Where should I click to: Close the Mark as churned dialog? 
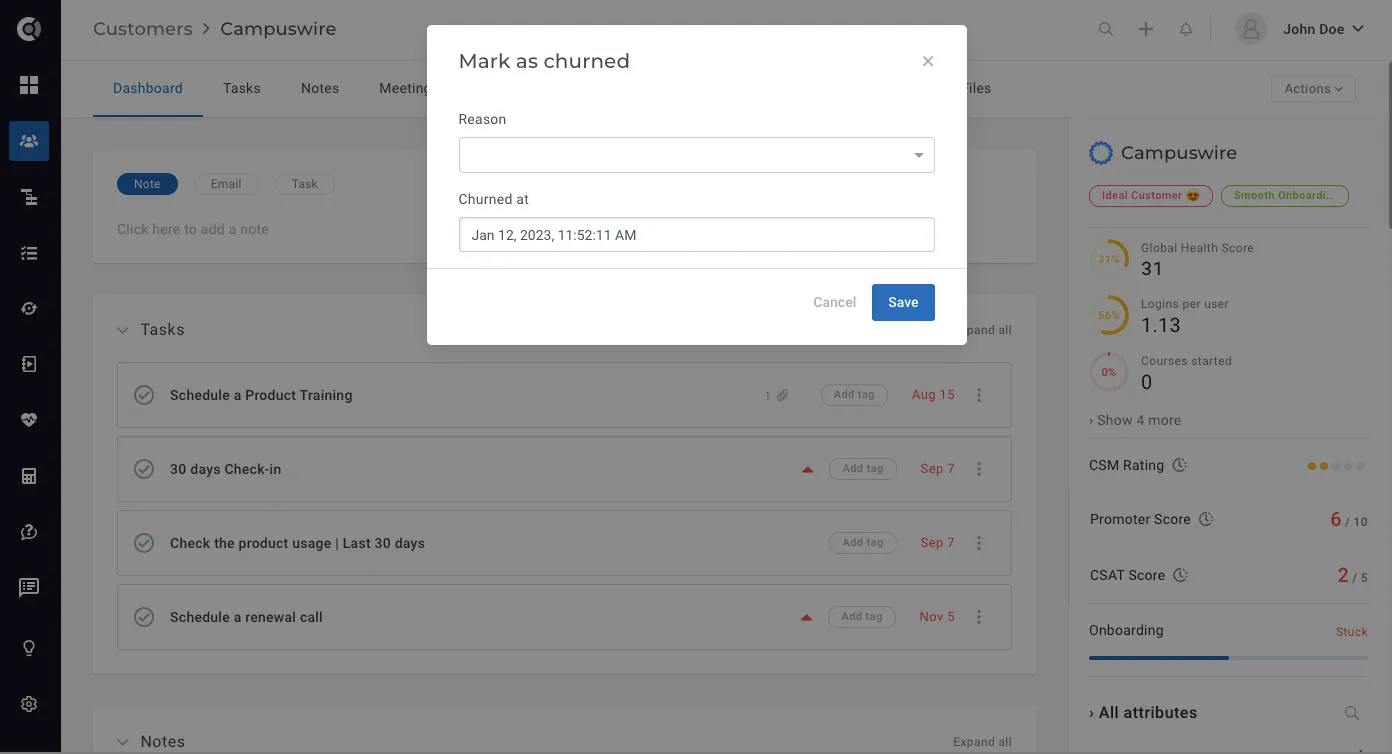tap(928, 61)
